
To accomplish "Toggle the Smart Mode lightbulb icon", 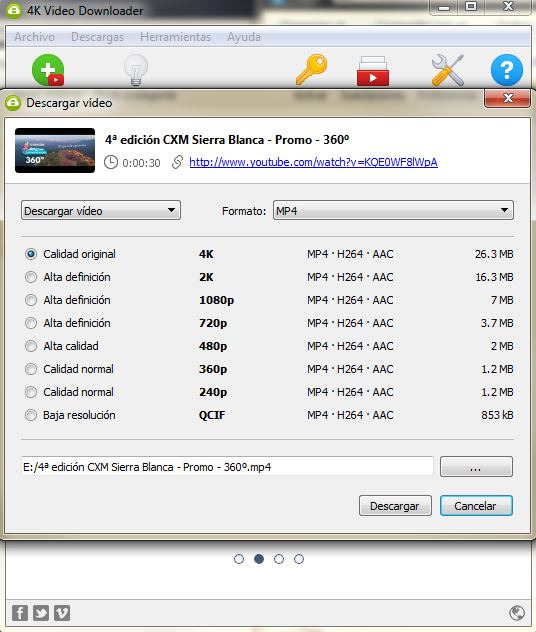I will (x=136, y=70).
